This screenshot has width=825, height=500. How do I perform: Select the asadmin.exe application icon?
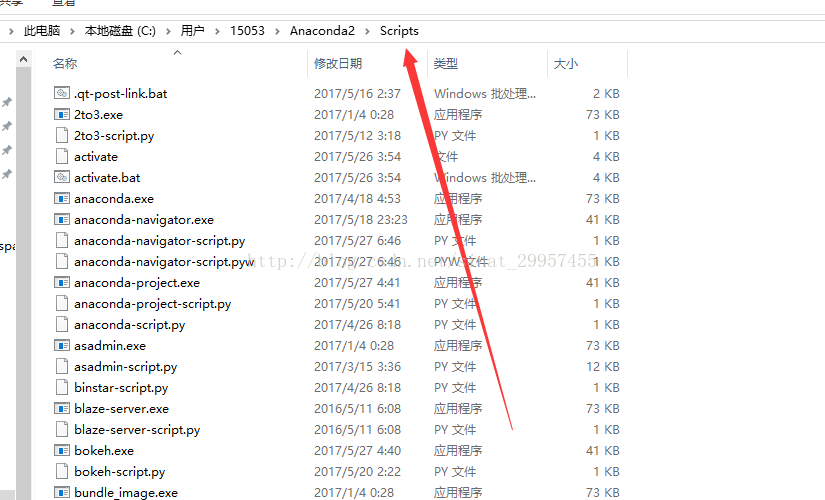[62, 346]
